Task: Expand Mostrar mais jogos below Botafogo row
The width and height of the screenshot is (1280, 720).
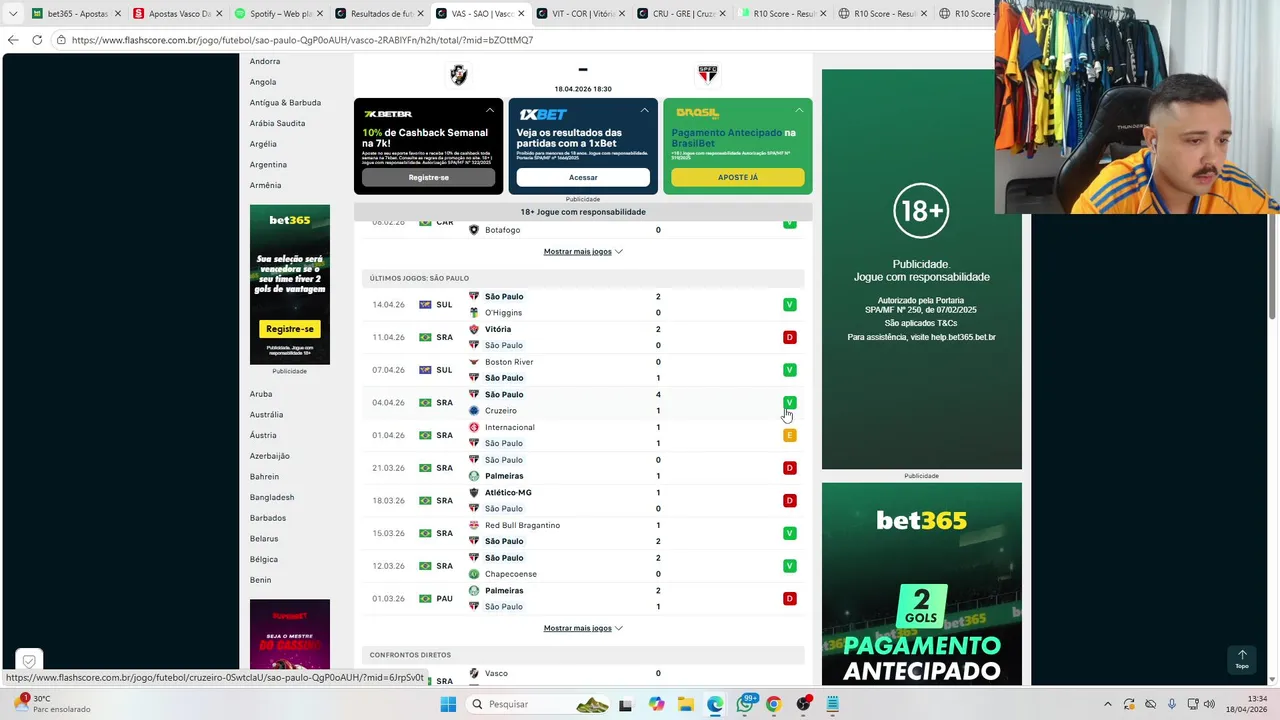Action: coord(583,251)
